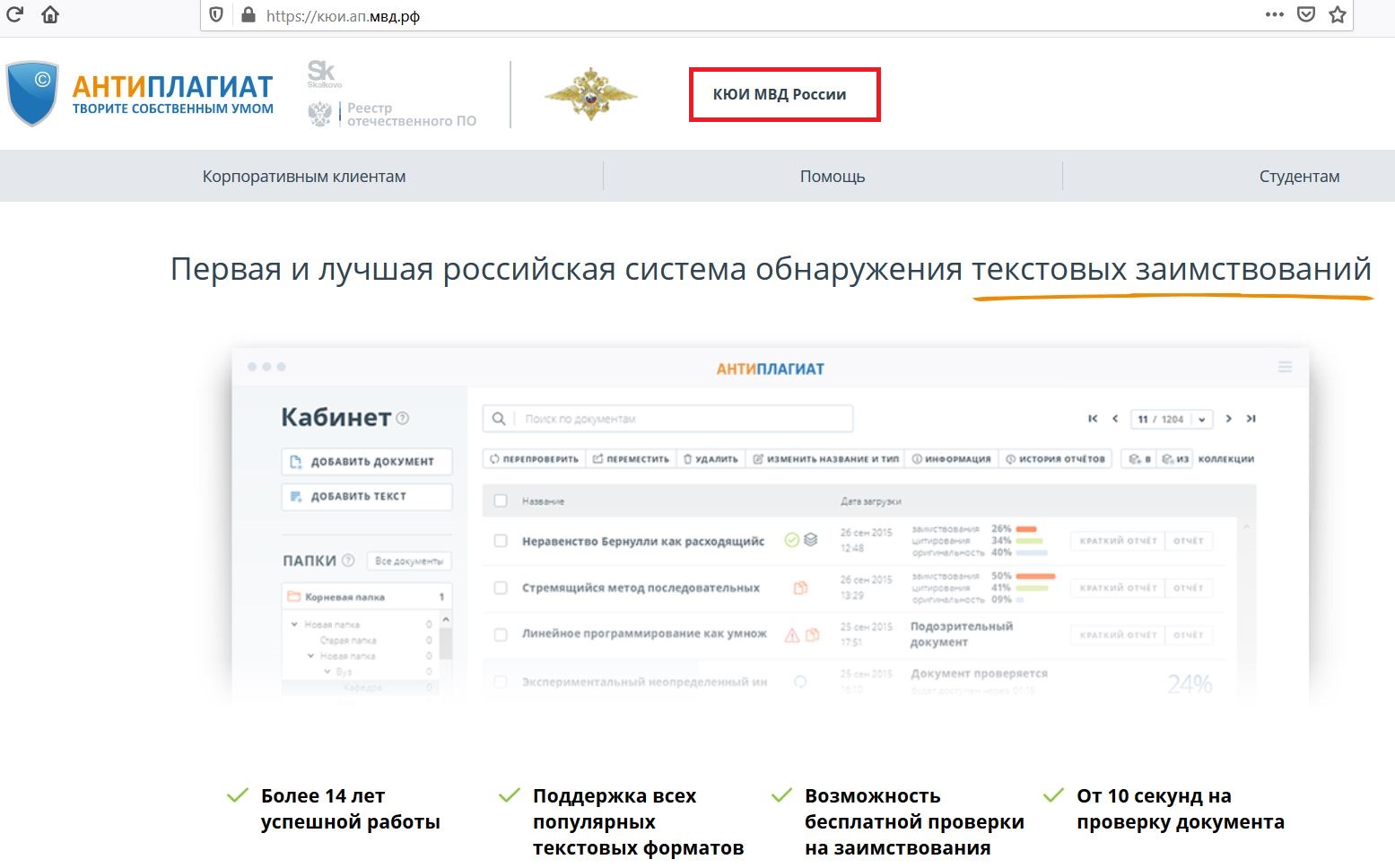The width and height of the screenshot is (1395, 868).
Task: Click УДАЛИТЬ in the document toolbar
Action: point(711,459)
